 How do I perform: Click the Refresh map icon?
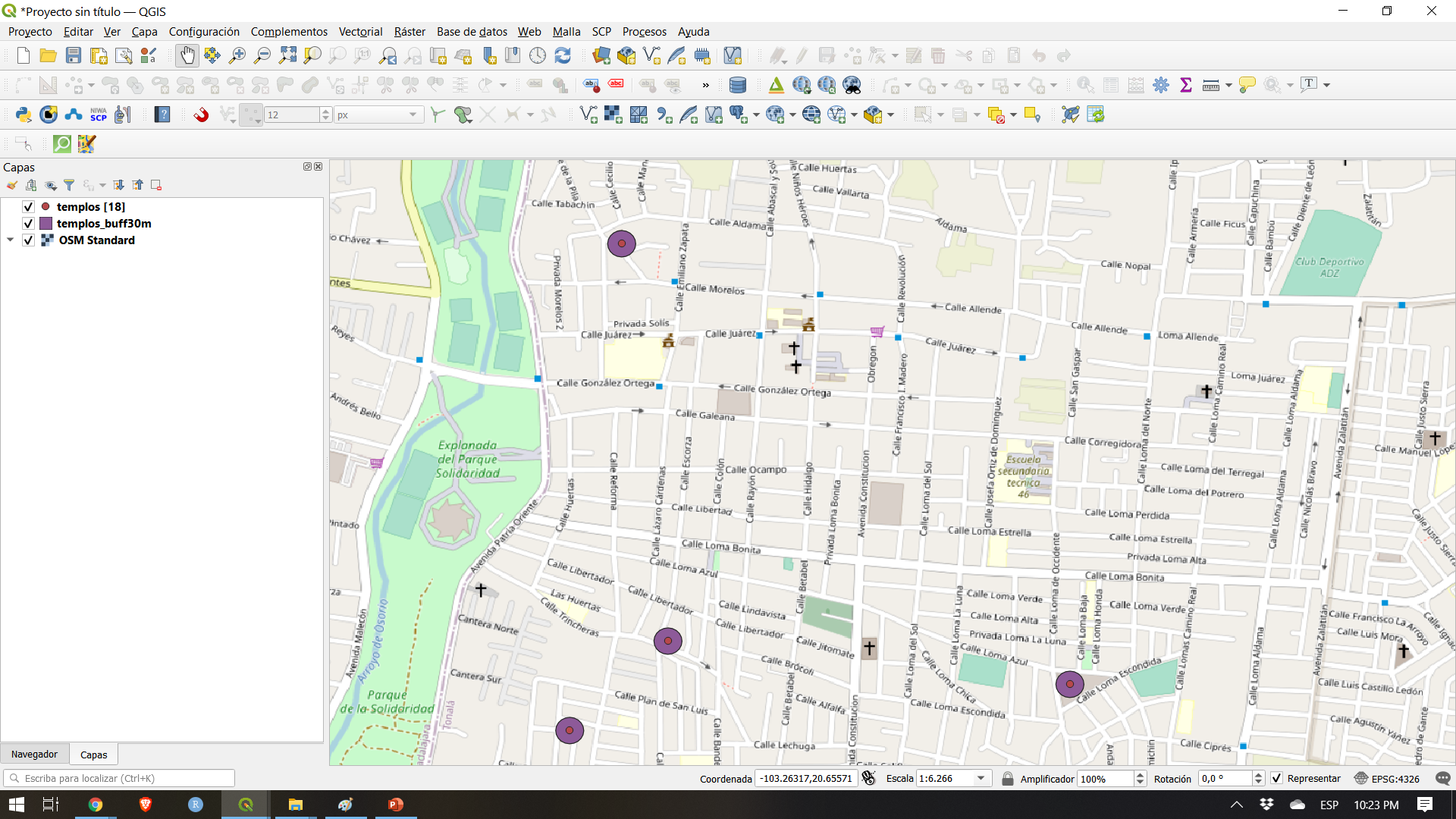pyautogui.click(x=563, y=55)
